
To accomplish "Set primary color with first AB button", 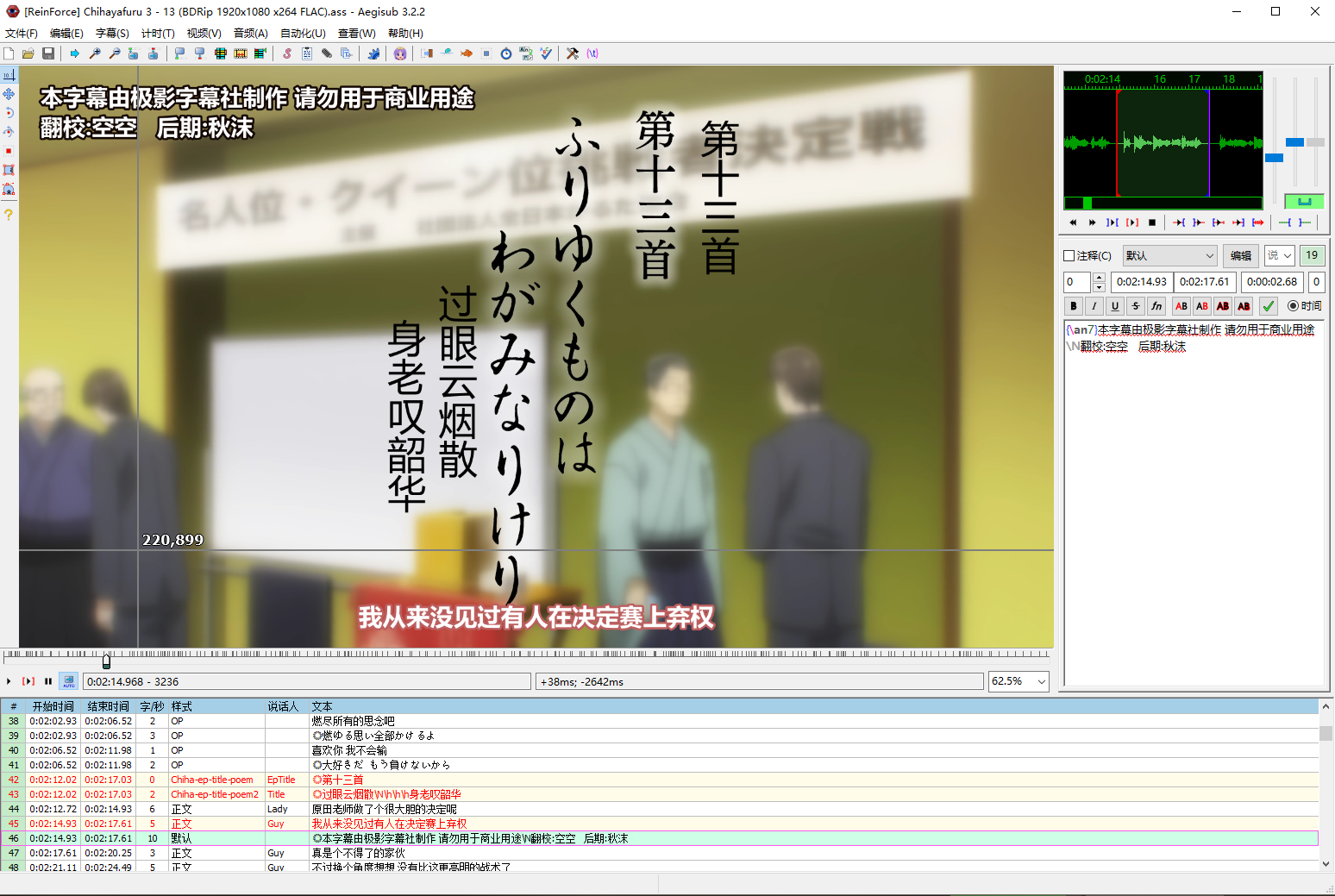I will [1181, 306].
